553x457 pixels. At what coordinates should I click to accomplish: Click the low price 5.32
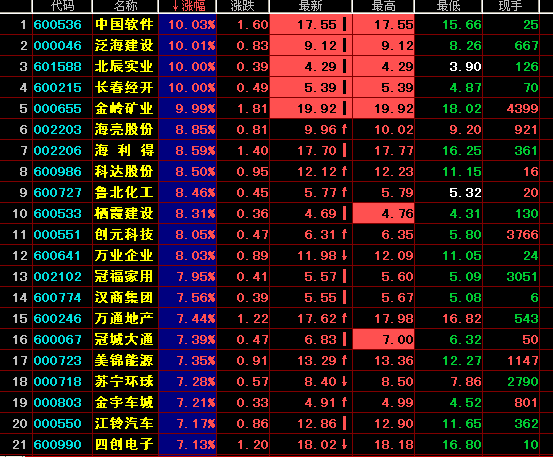(465, 193)
